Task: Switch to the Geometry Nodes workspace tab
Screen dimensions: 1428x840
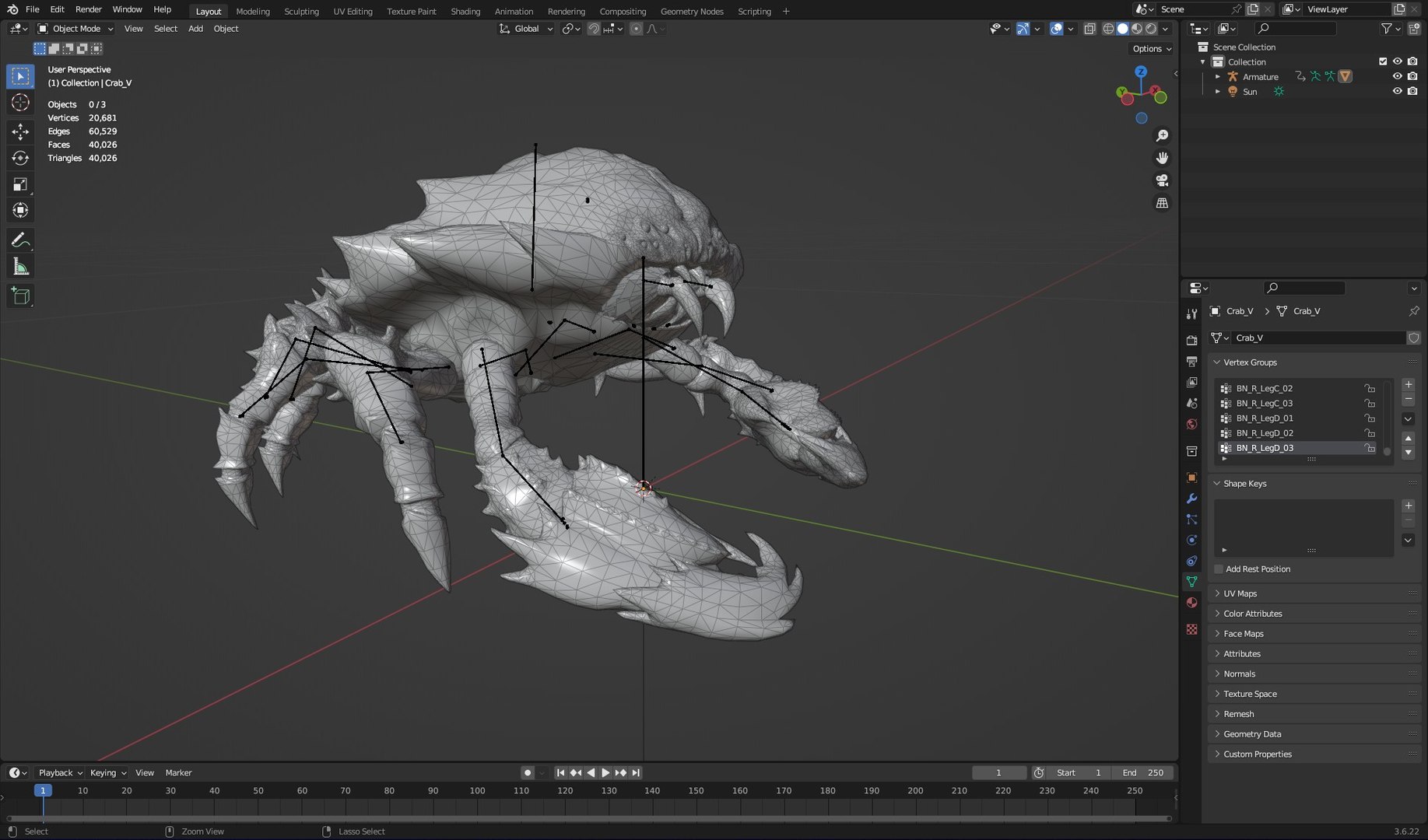Action: (692, 11)
